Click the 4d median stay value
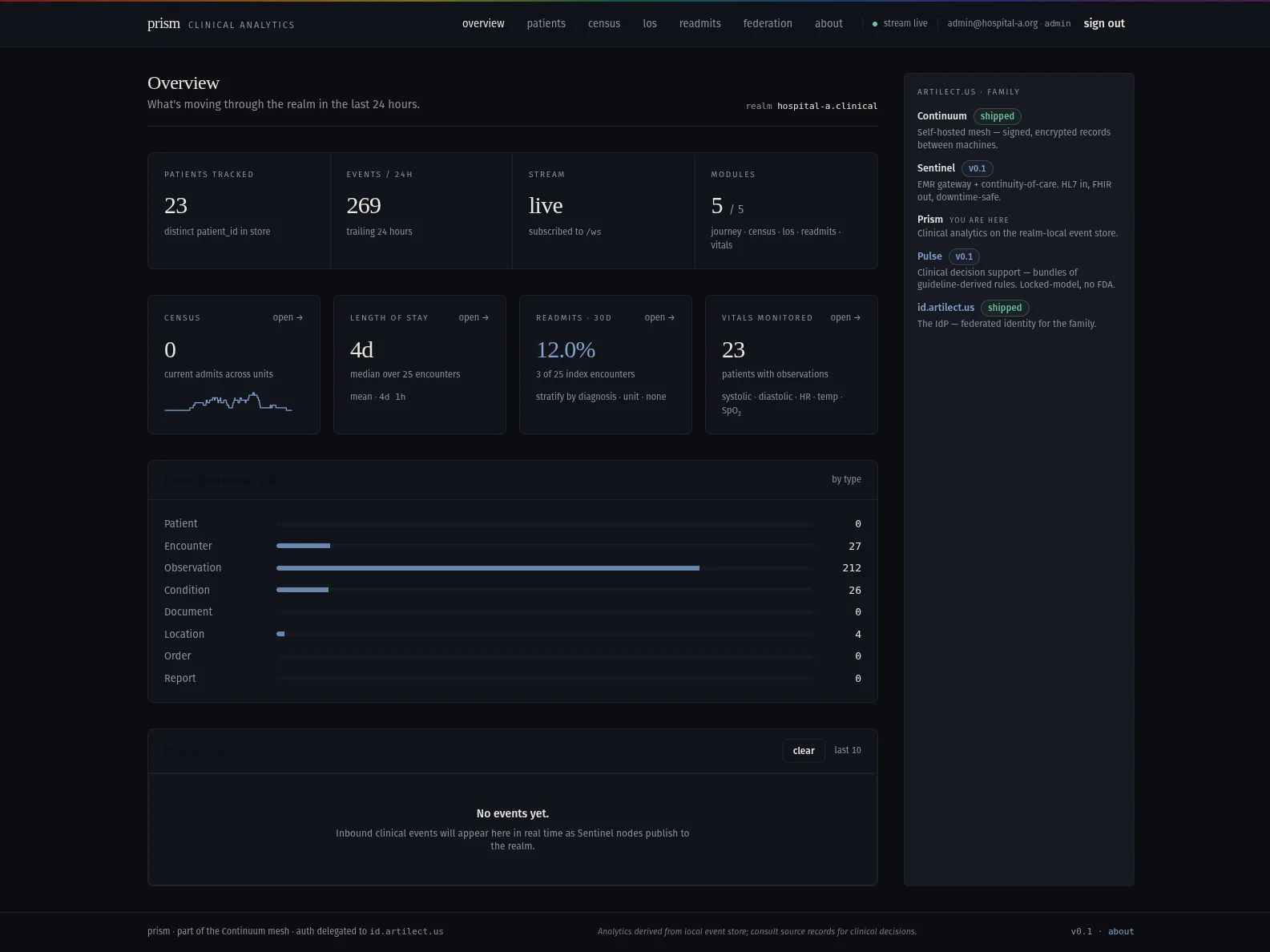Image resolution: width=1270 pixels, height=952 pixels. point(361,349)
